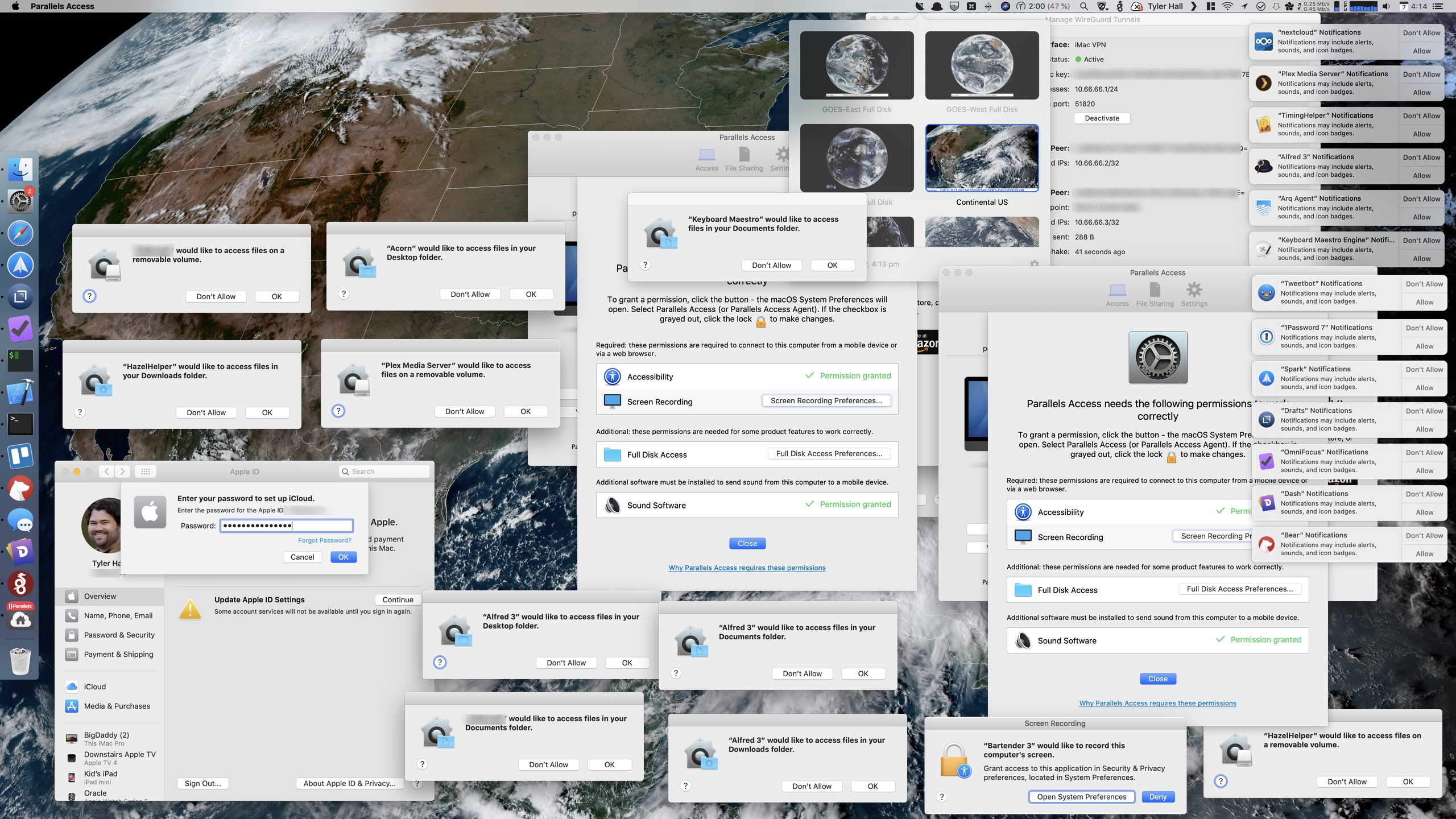
Task: Click the Apple ID password input field
Action: pyautogui.click(x=285, y=524)
